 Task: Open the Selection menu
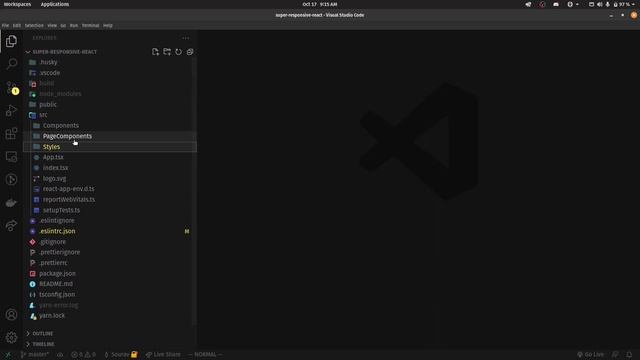tap(34, 25)
